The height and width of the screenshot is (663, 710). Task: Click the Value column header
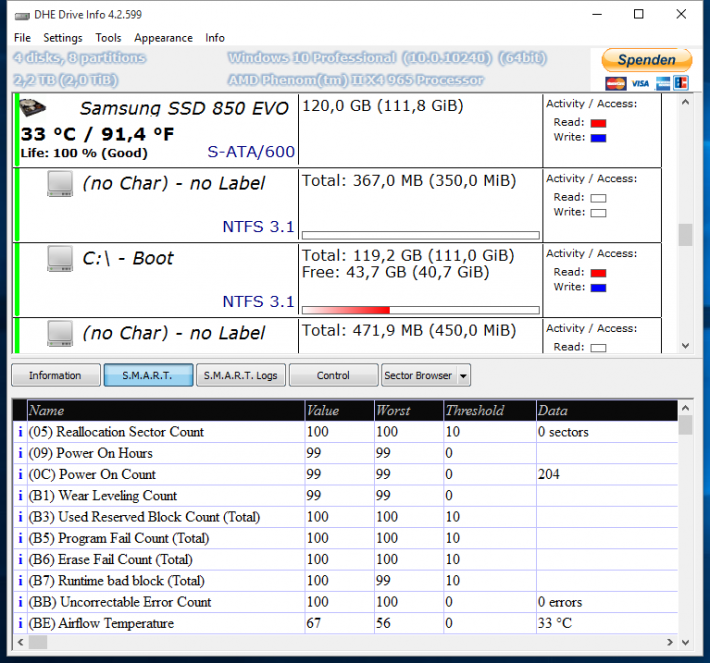point(340,411)
